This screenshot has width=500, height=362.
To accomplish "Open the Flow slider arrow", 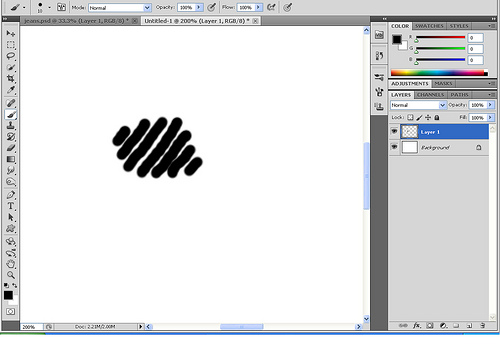I will [259, 7].
